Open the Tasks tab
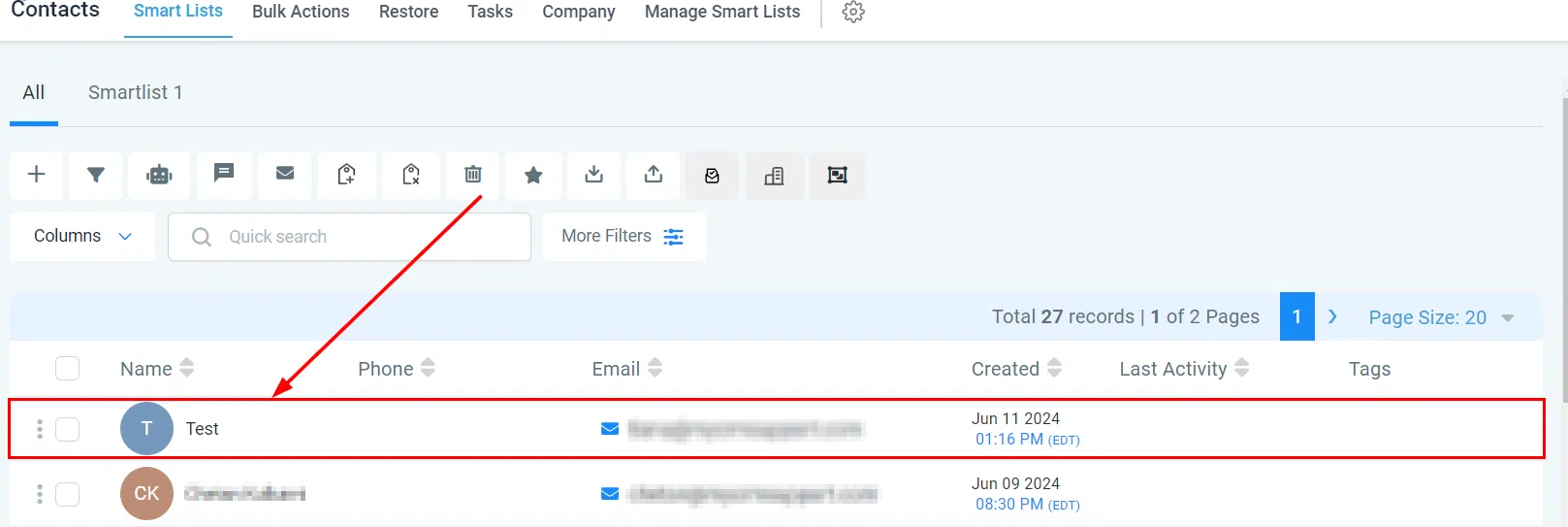The height and width of the screenshot is (527, 1568). click(x=490, y=12)
